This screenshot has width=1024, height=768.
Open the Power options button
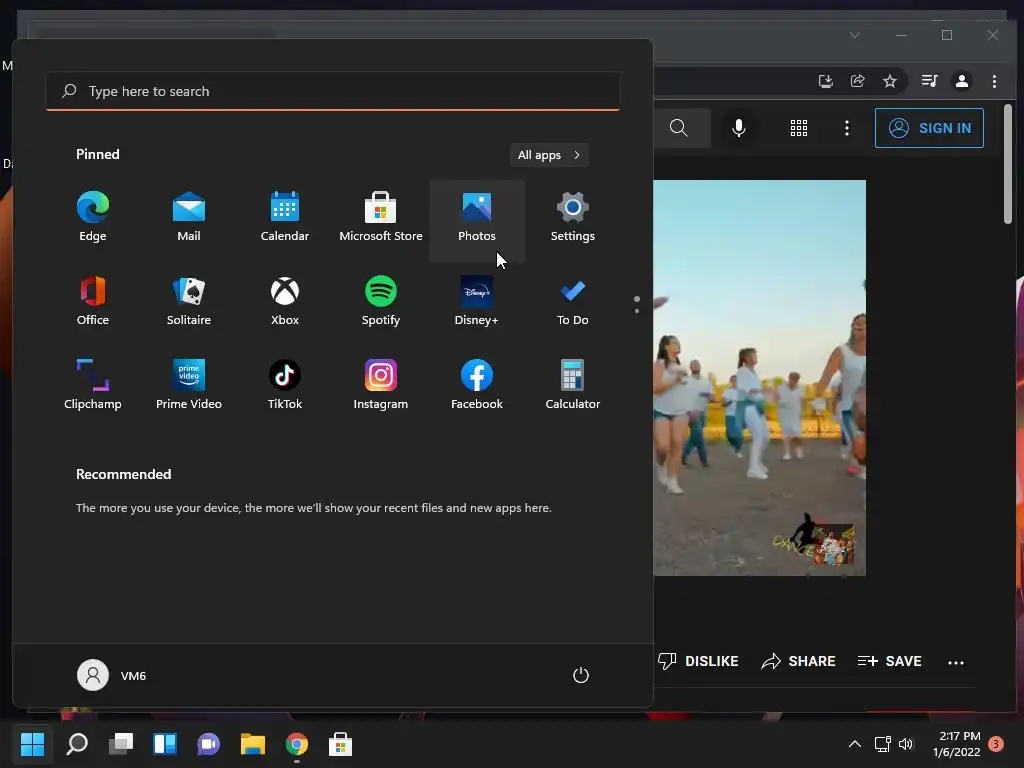pyautogui.click(x=581, y=675)
